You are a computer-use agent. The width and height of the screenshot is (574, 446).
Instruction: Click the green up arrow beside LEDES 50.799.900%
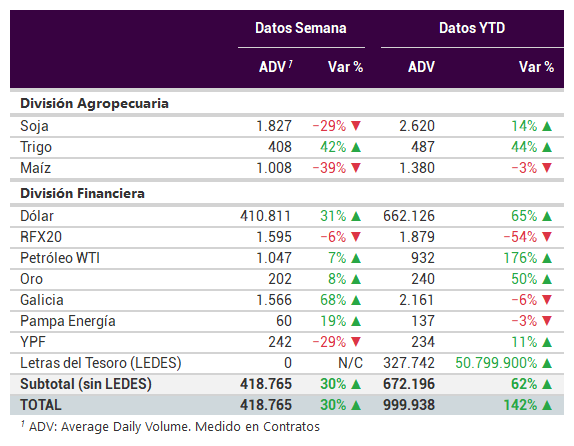(x=547, y=363)
